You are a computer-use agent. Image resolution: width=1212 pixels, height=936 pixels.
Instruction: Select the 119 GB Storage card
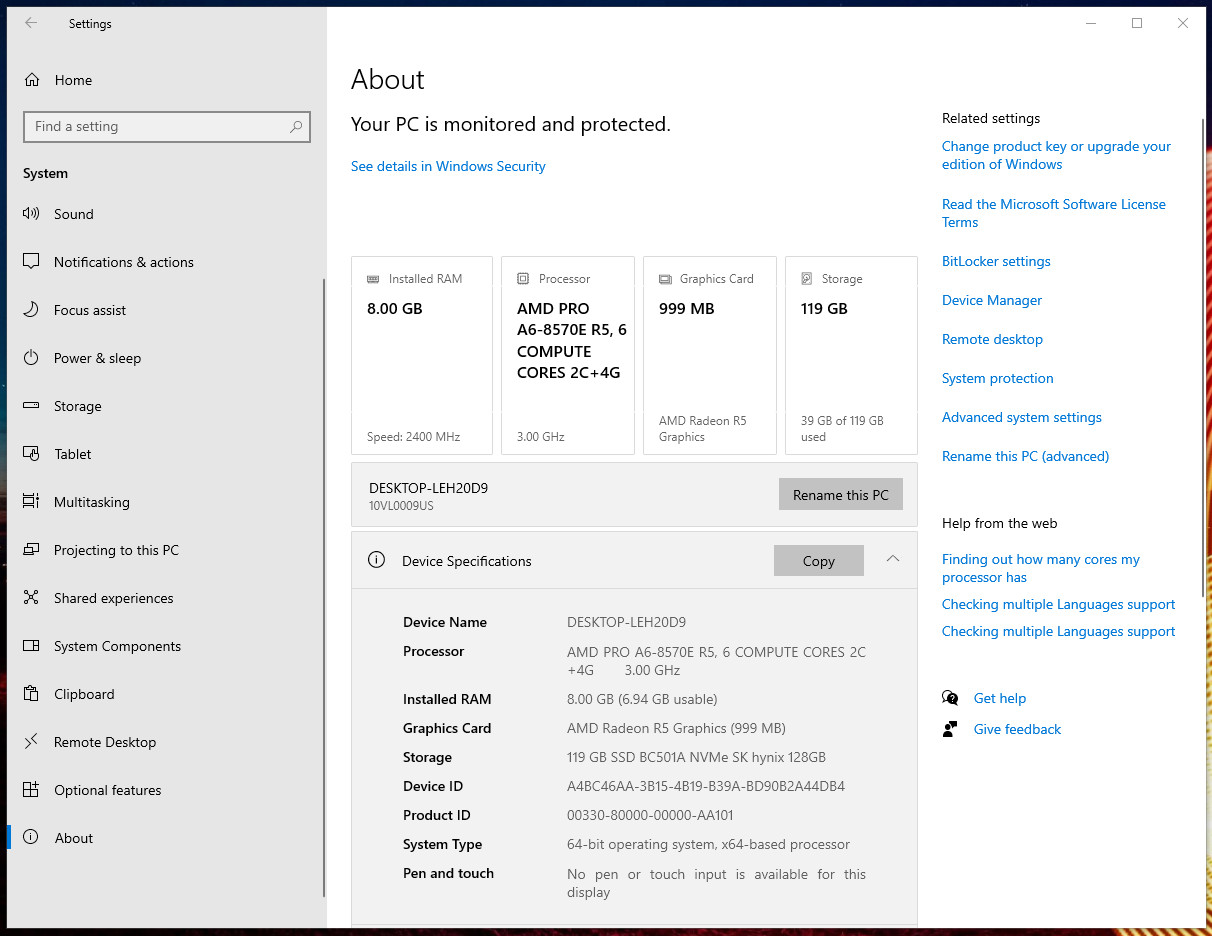(x=851, y=355)
